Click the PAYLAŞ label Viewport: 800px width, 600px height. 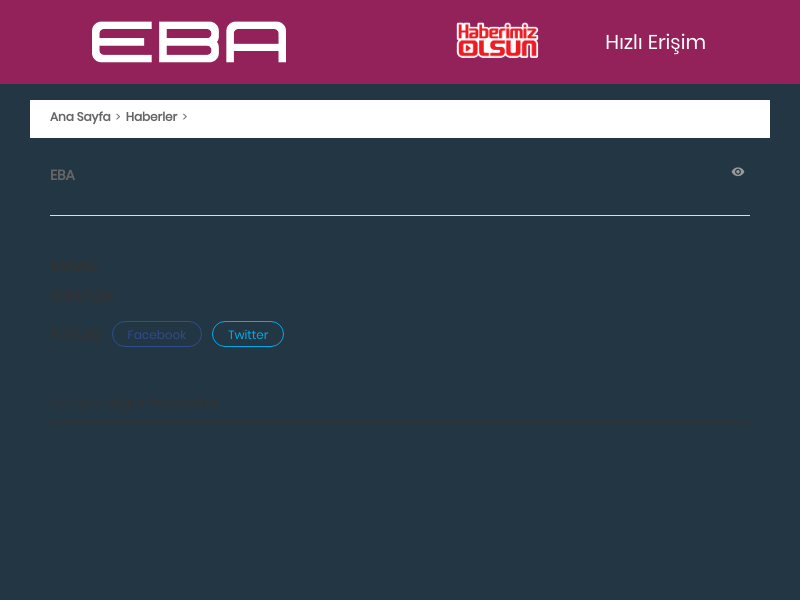point(77,334)
